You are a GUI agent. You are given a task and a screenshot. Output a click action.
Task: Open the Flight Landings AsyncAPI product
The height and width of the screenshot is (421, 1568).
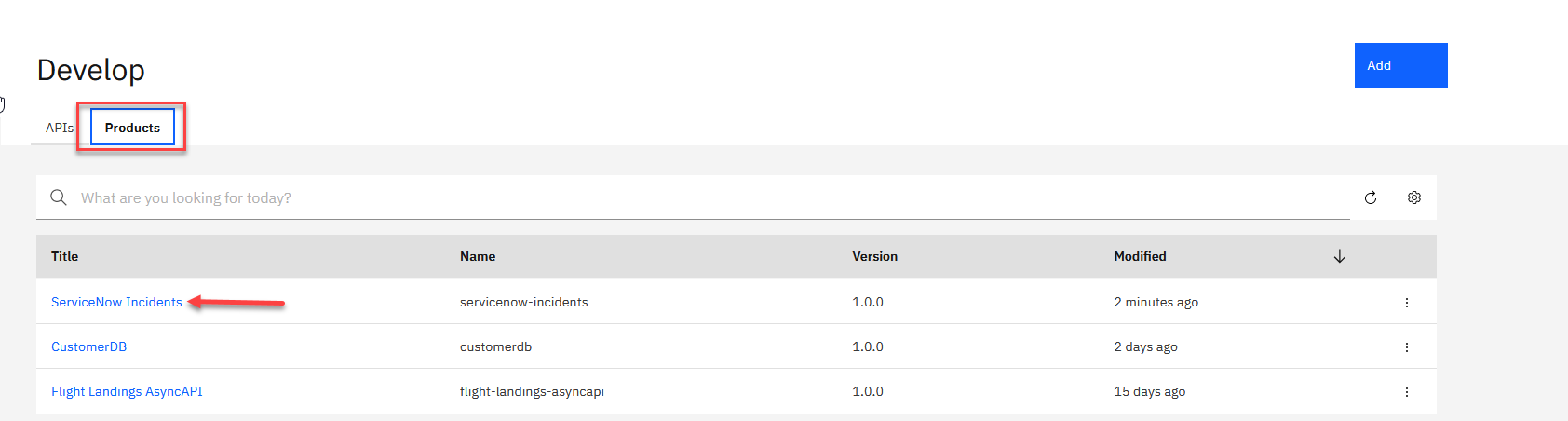(x=127, y=392)
